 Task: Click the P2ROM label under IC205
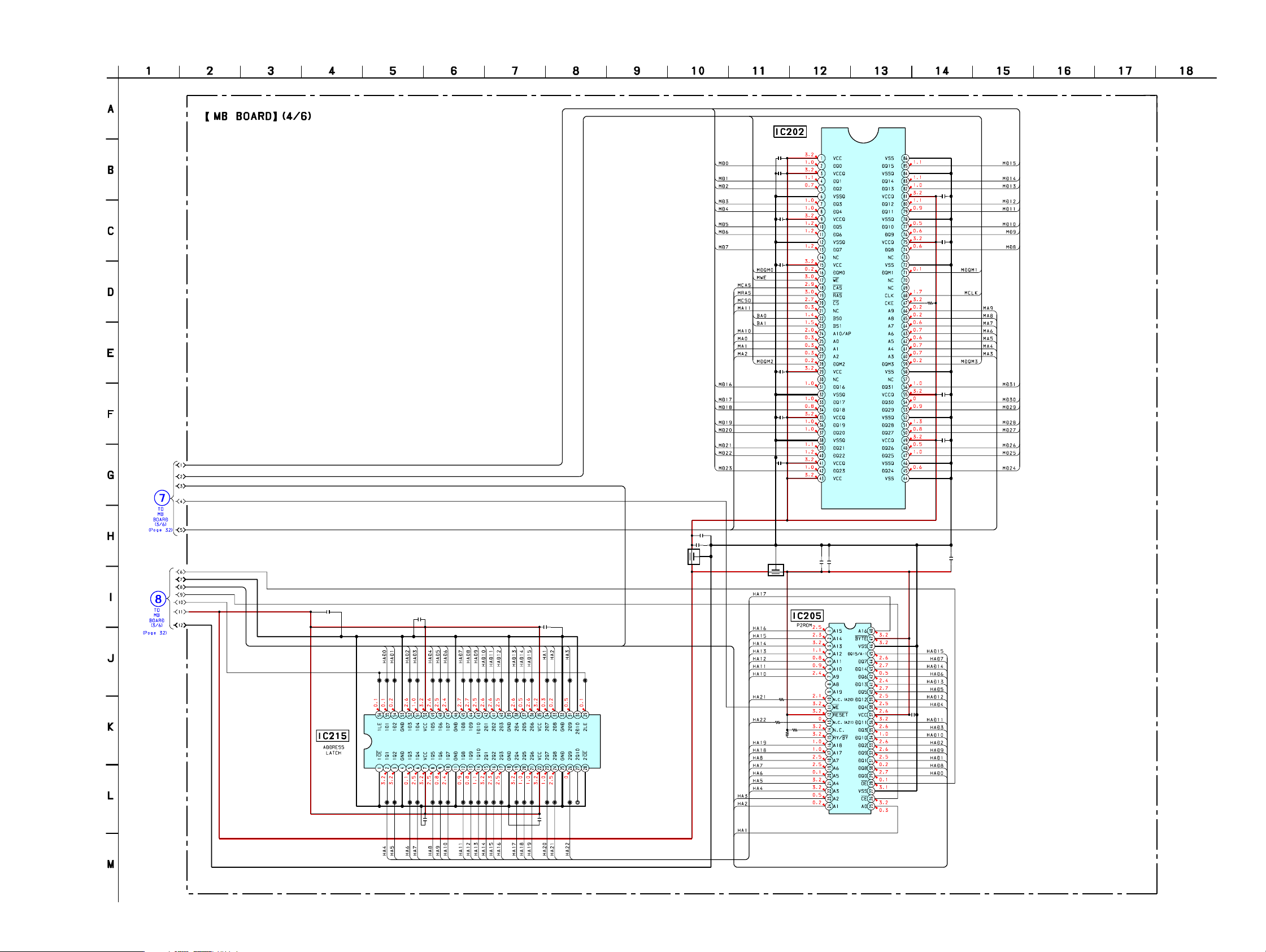(x=804, y=625)
